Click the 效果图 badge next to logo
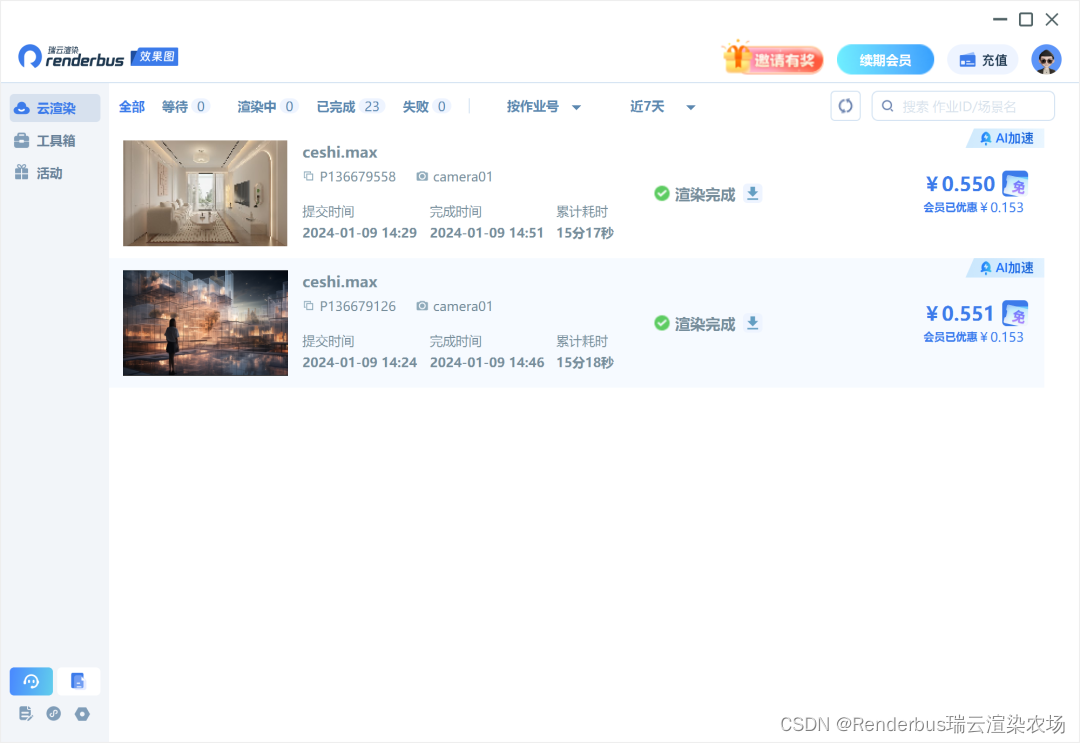Viewport: 1080px width, 743px height. coord(155,56)
